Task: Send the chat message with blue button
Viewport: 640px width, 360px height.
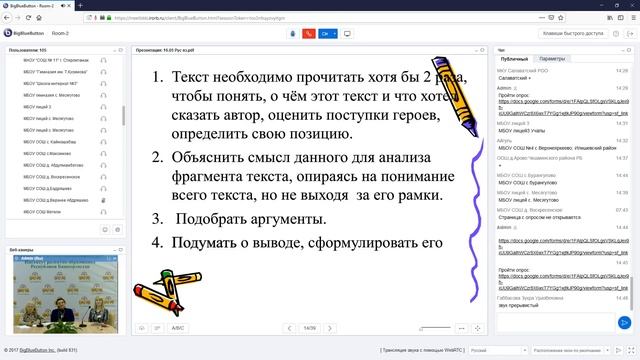Action: pos(624,322)
